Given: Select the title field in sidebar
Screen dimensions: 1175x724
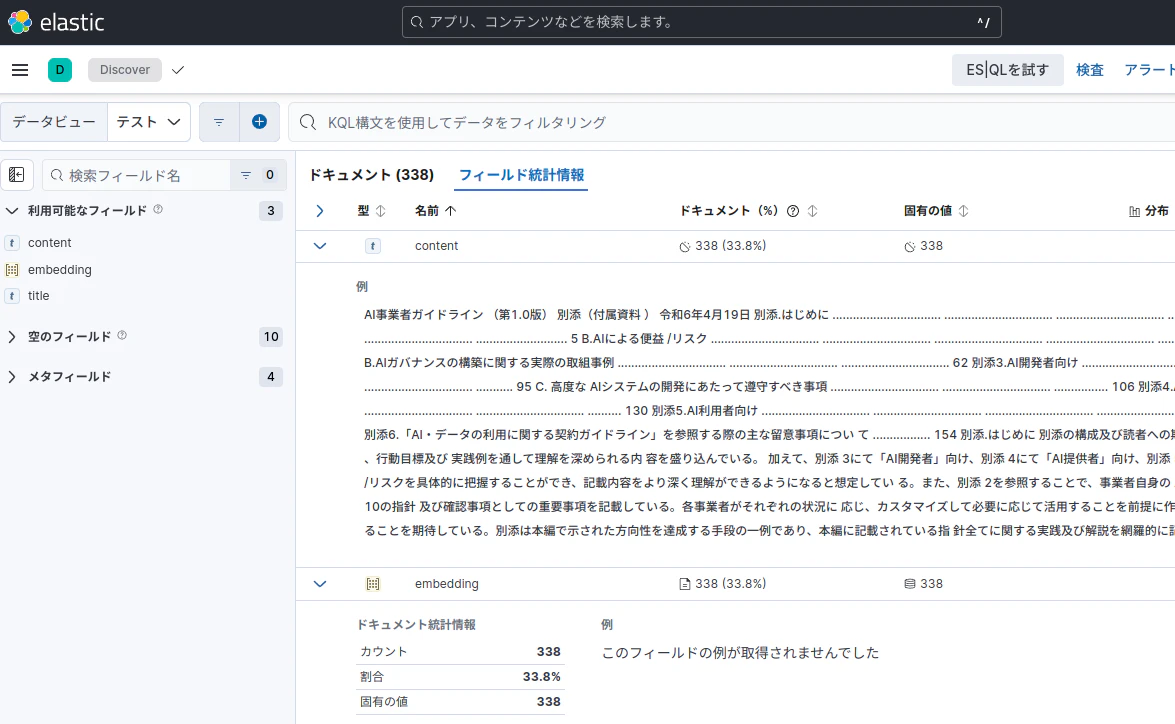Looking at the screenshot, I should [38, 296].
